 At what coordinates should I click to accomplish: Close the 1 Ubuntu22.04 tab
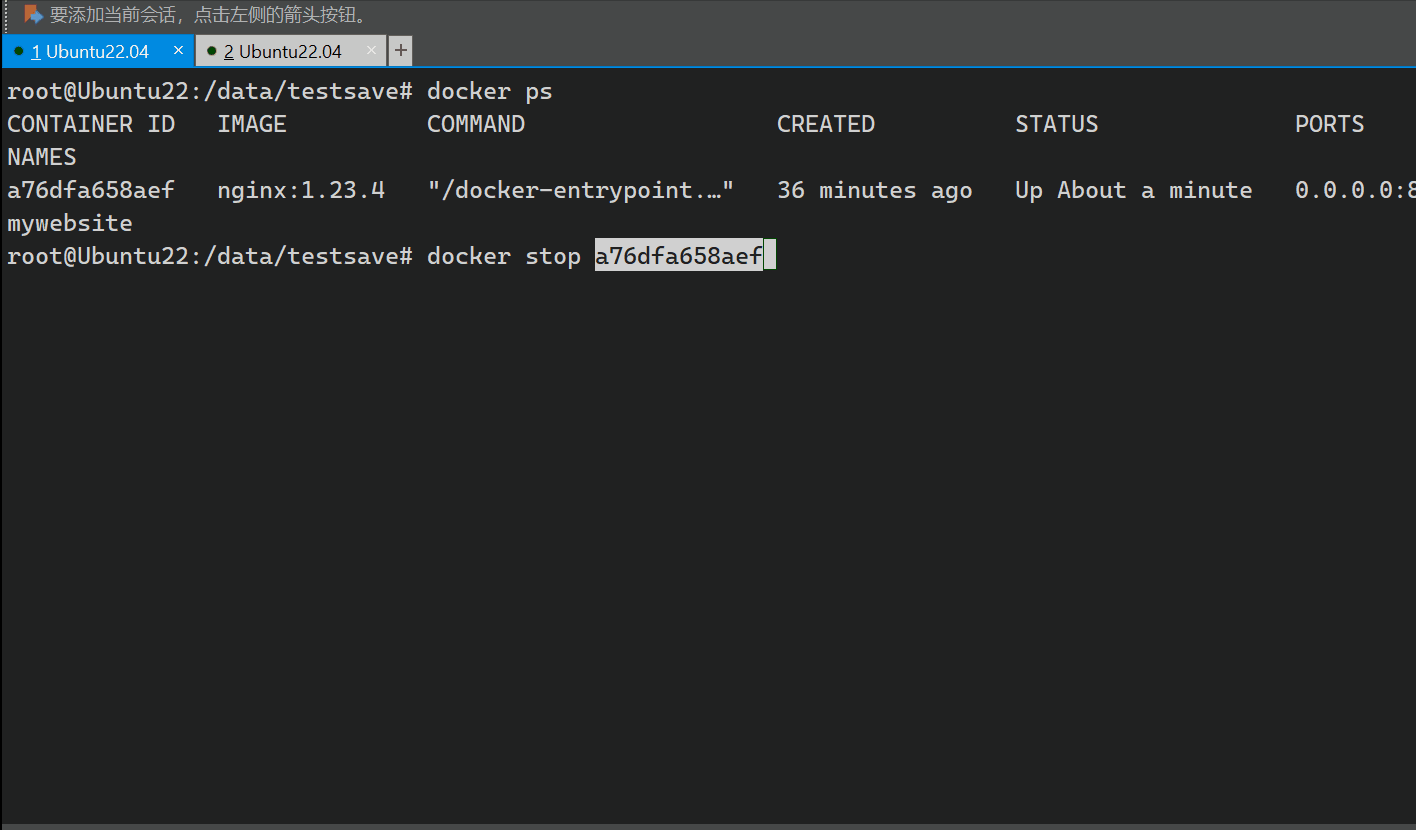point(178,50)
